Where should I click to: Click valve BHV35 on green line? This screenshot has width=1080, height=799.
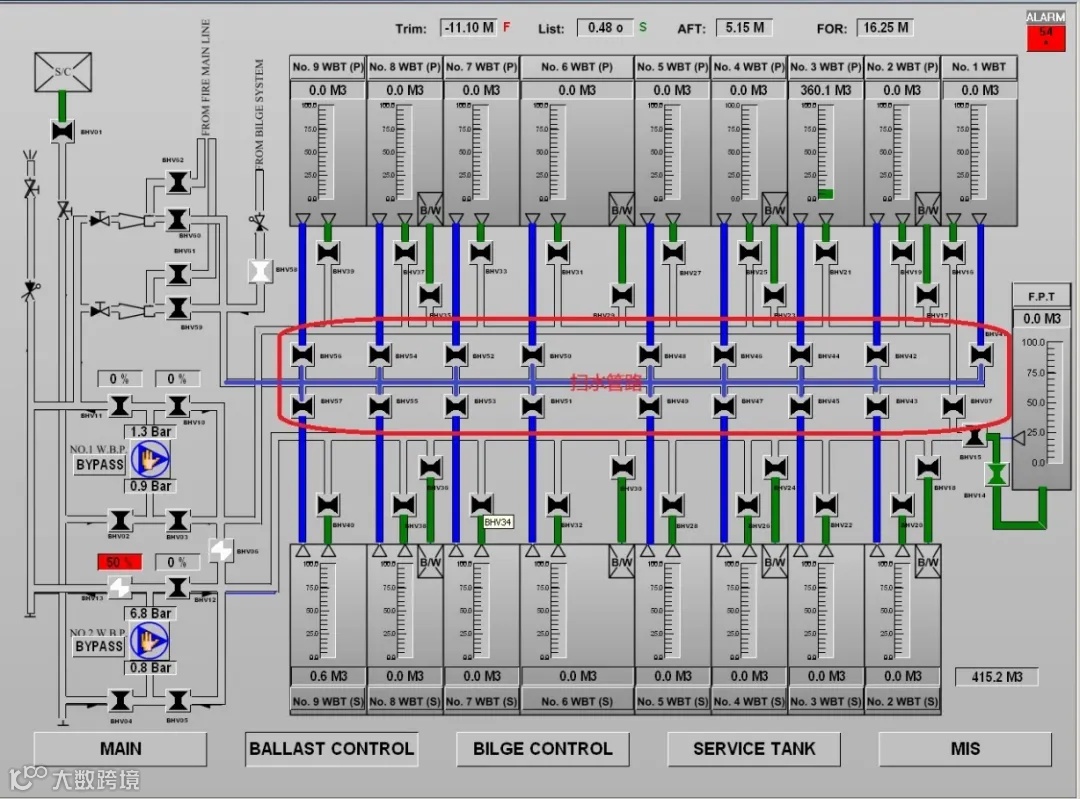(430, 295)
